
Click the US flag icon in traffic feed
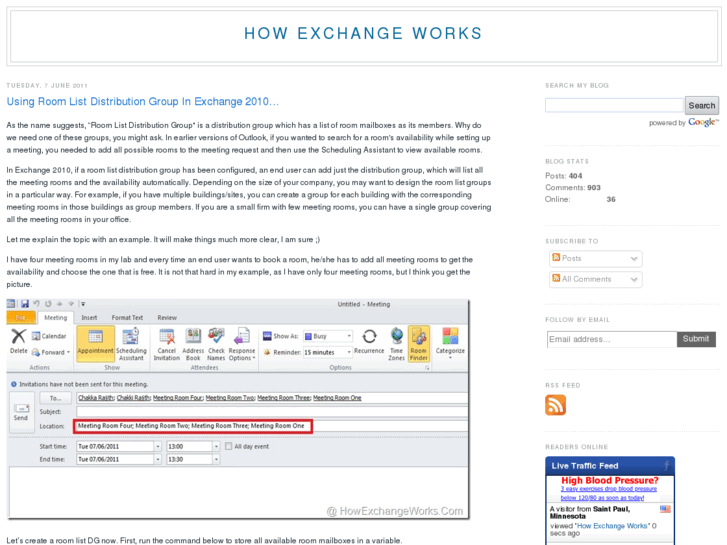(665, 509)
